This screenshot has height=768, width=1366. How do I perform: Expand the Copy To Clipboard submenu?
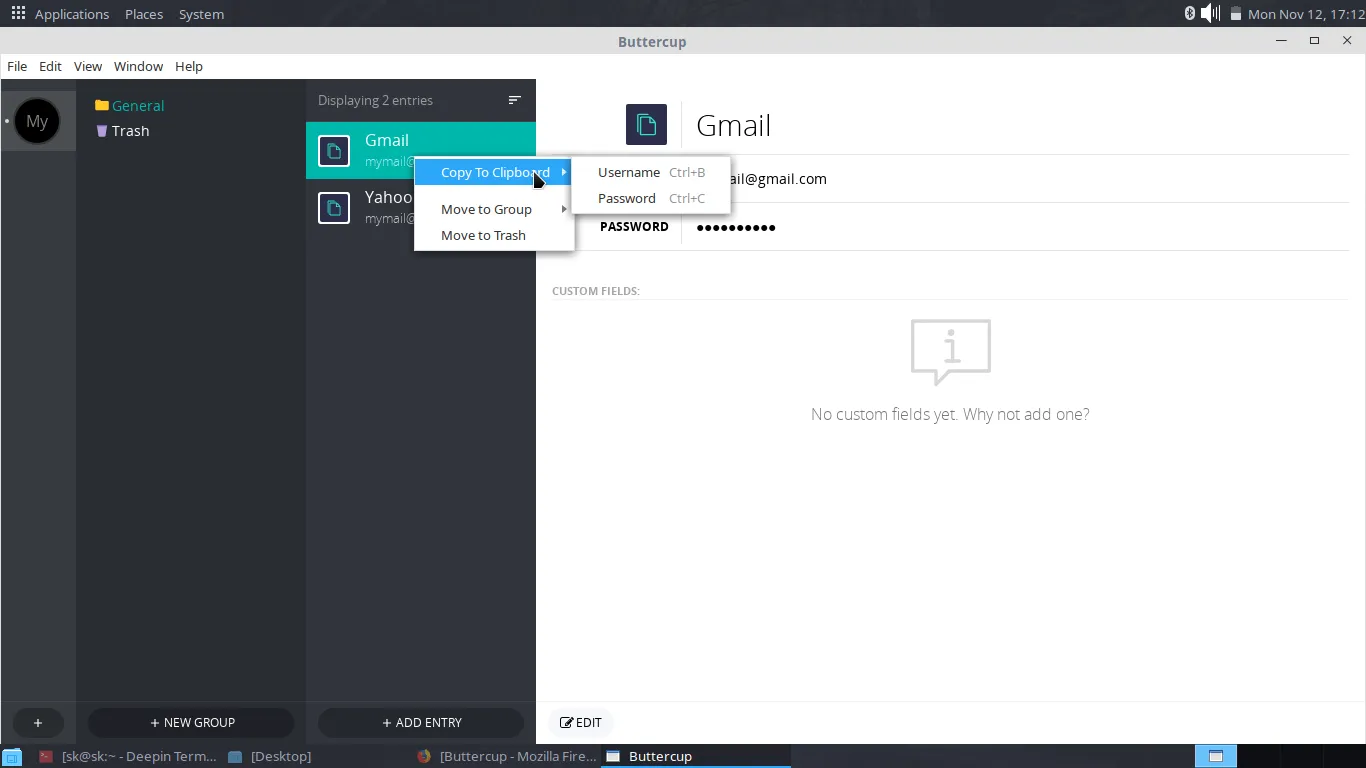(x=495, y=172)
